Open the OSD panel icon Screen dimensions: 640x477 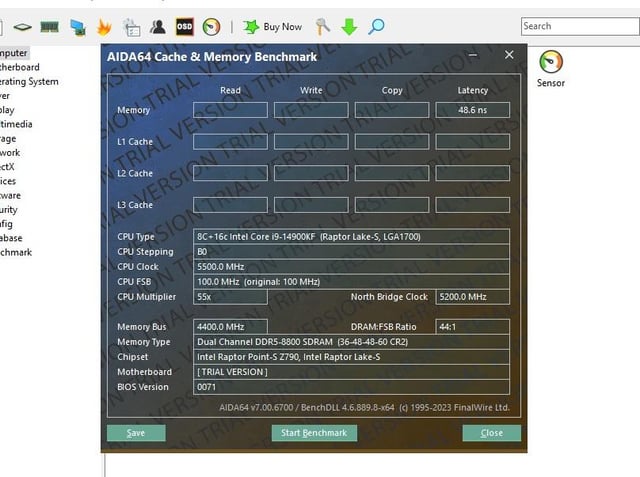(x=184, y=27)
